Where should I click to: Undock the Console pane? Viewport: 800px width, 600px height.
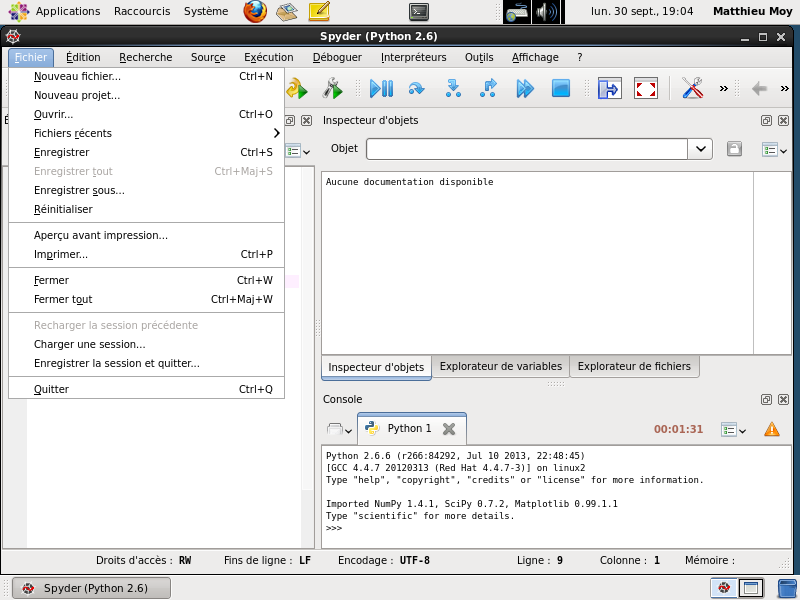[x=766, y=399]
